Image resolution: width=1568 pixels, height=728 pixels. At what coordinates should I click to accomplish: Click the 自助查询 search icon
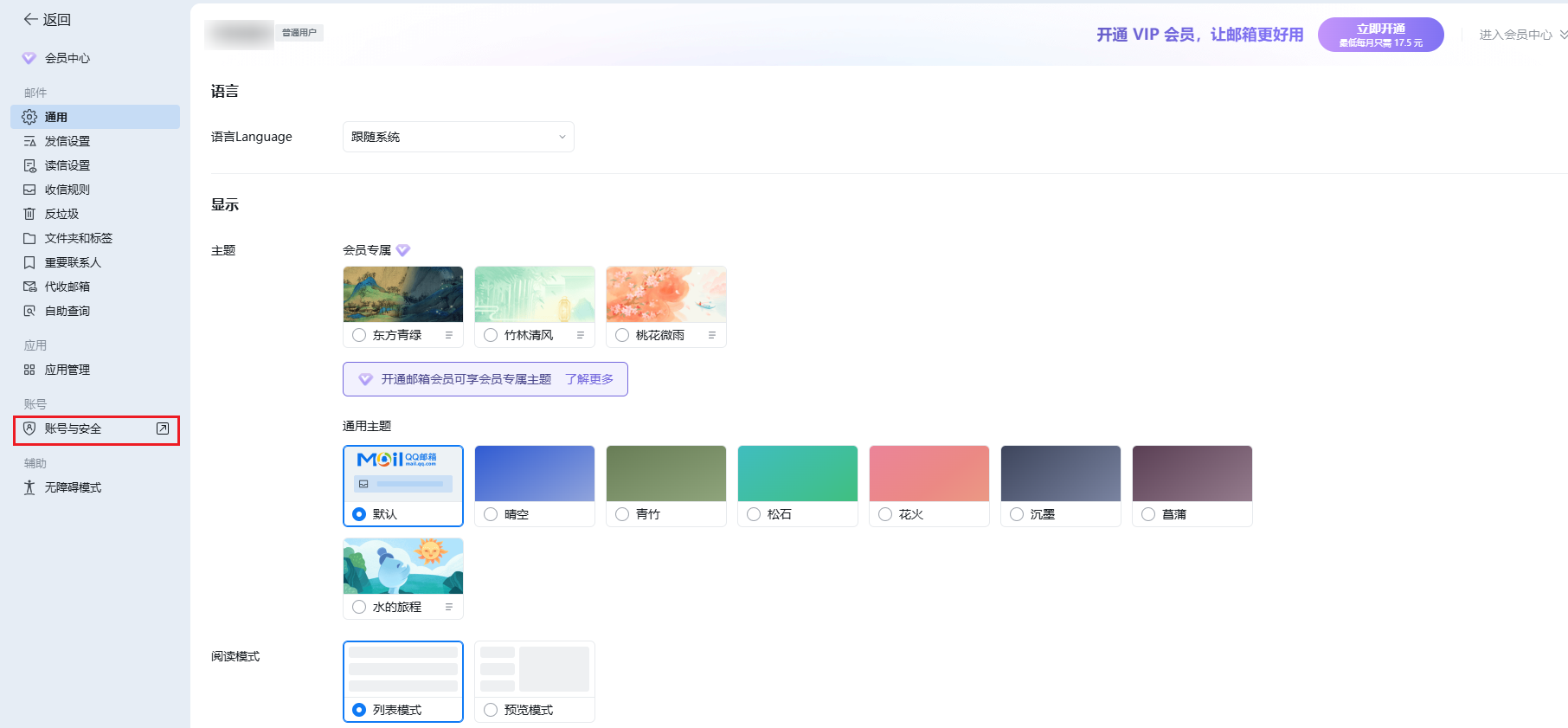coord(29,311)
